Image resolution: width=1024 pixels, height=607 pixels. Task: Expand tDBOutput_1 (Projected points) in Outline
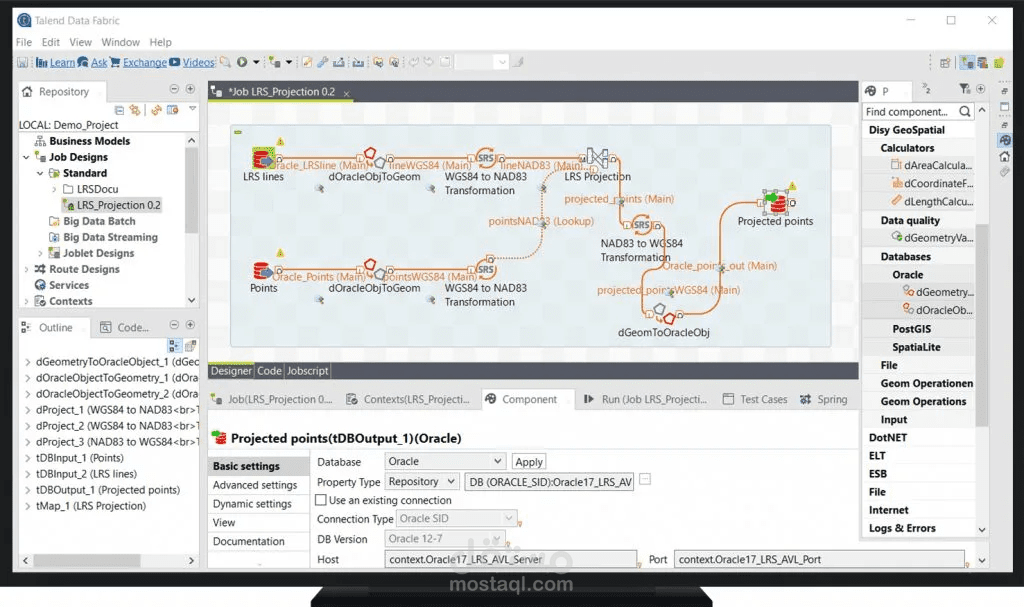tap(27, 490)
